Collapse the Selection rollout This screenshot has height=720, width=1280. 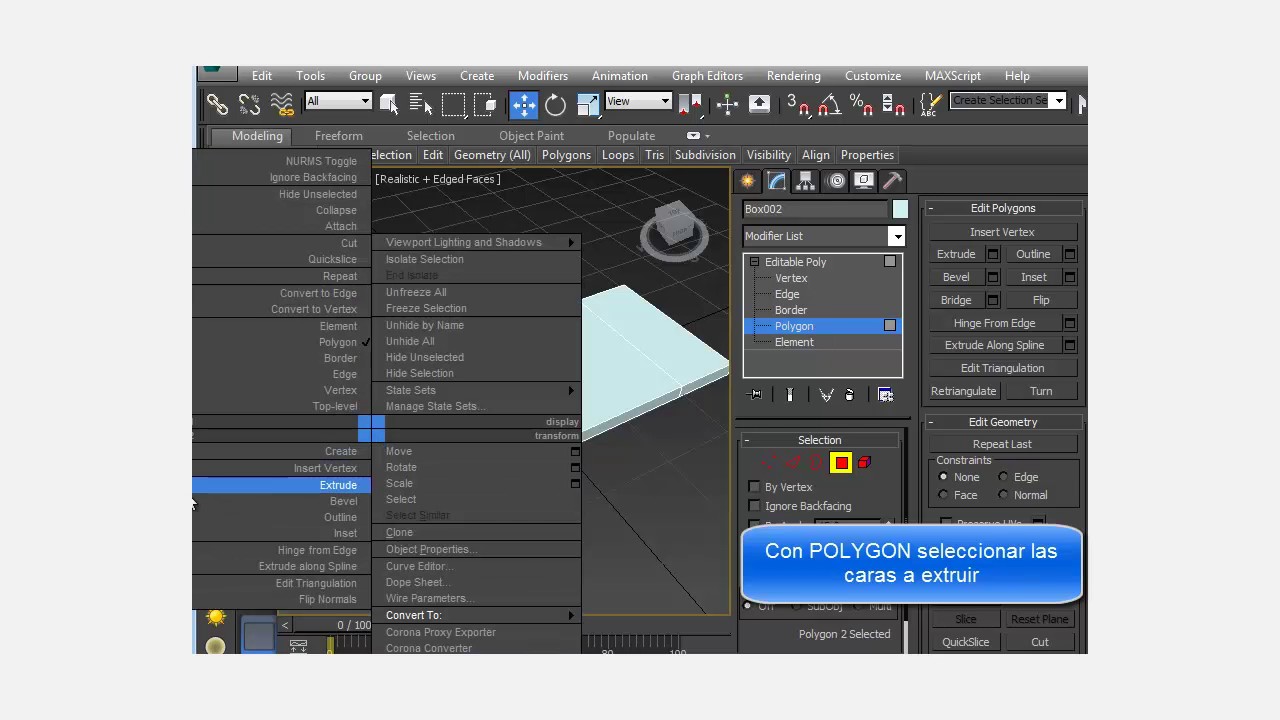click(819, 440)
